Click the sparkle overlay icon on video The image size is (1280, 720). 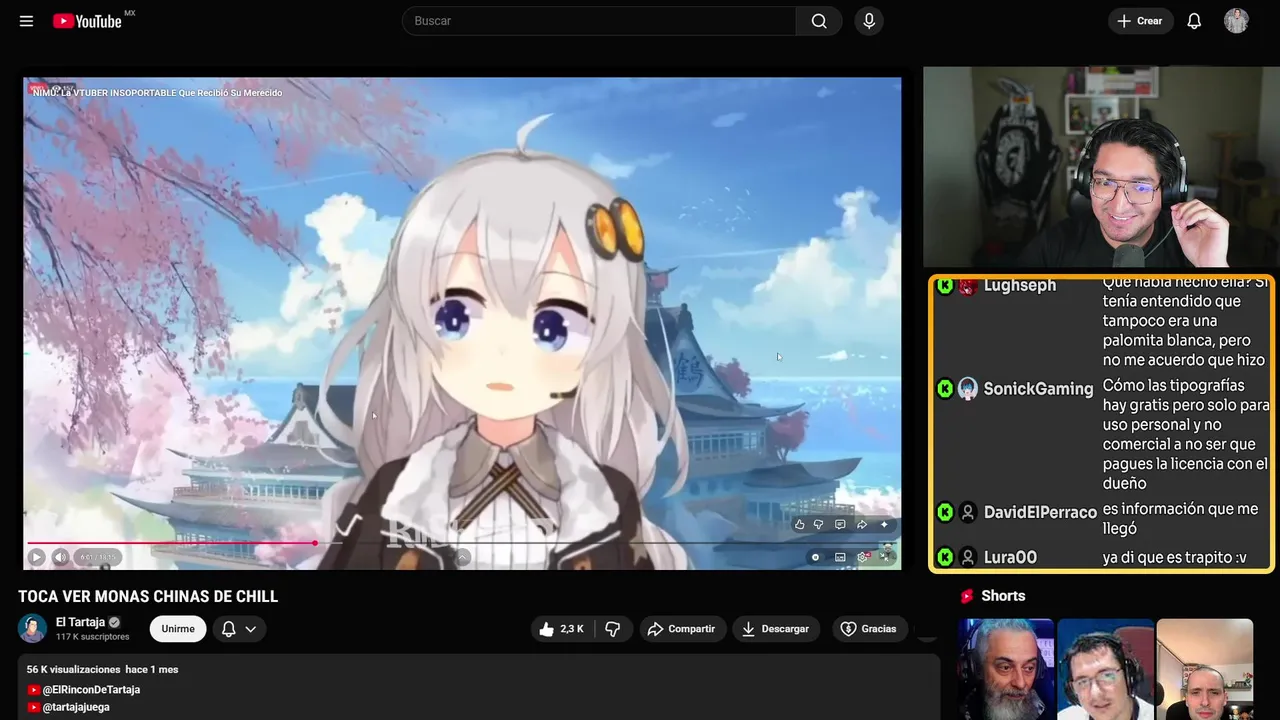[x=884, y=525]
